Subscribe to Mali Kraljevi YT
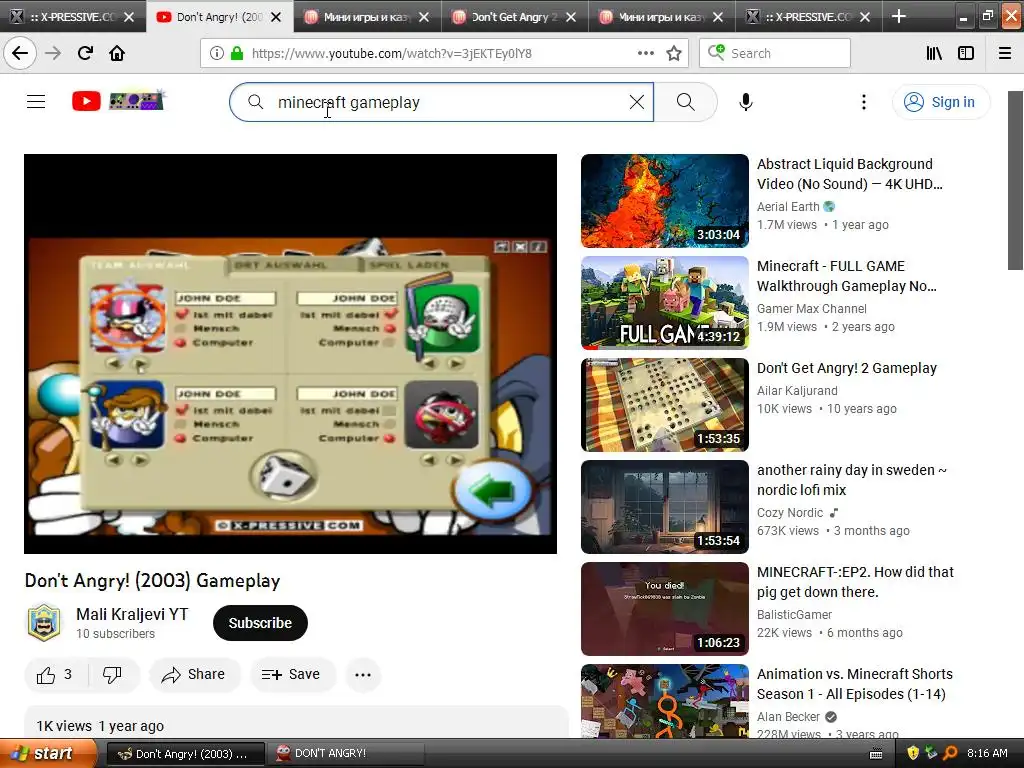Viewport: 1024px width, 768px height. click(260, 623)
